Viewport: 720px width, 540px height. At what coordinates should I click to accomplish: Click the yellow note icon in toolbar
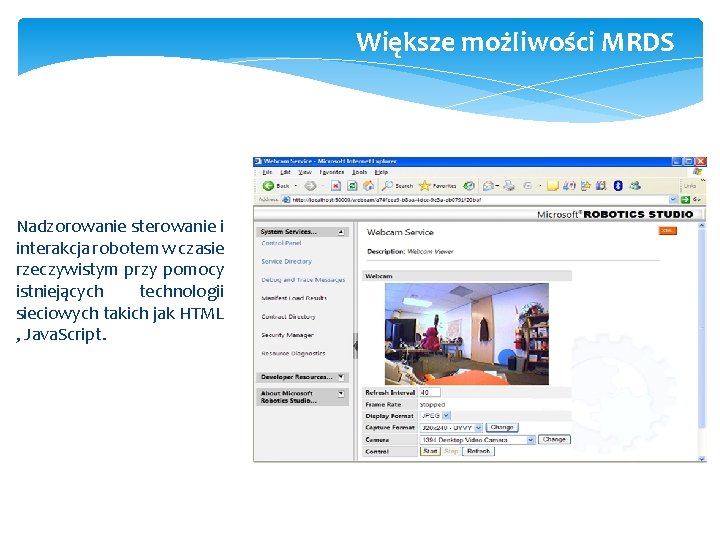click(553, 186)
